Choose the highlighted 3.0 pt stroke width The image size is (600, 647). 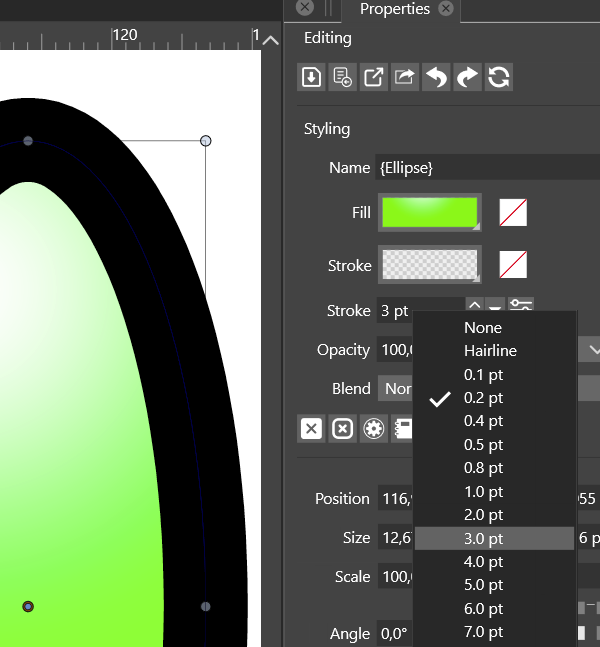(494, 538)
